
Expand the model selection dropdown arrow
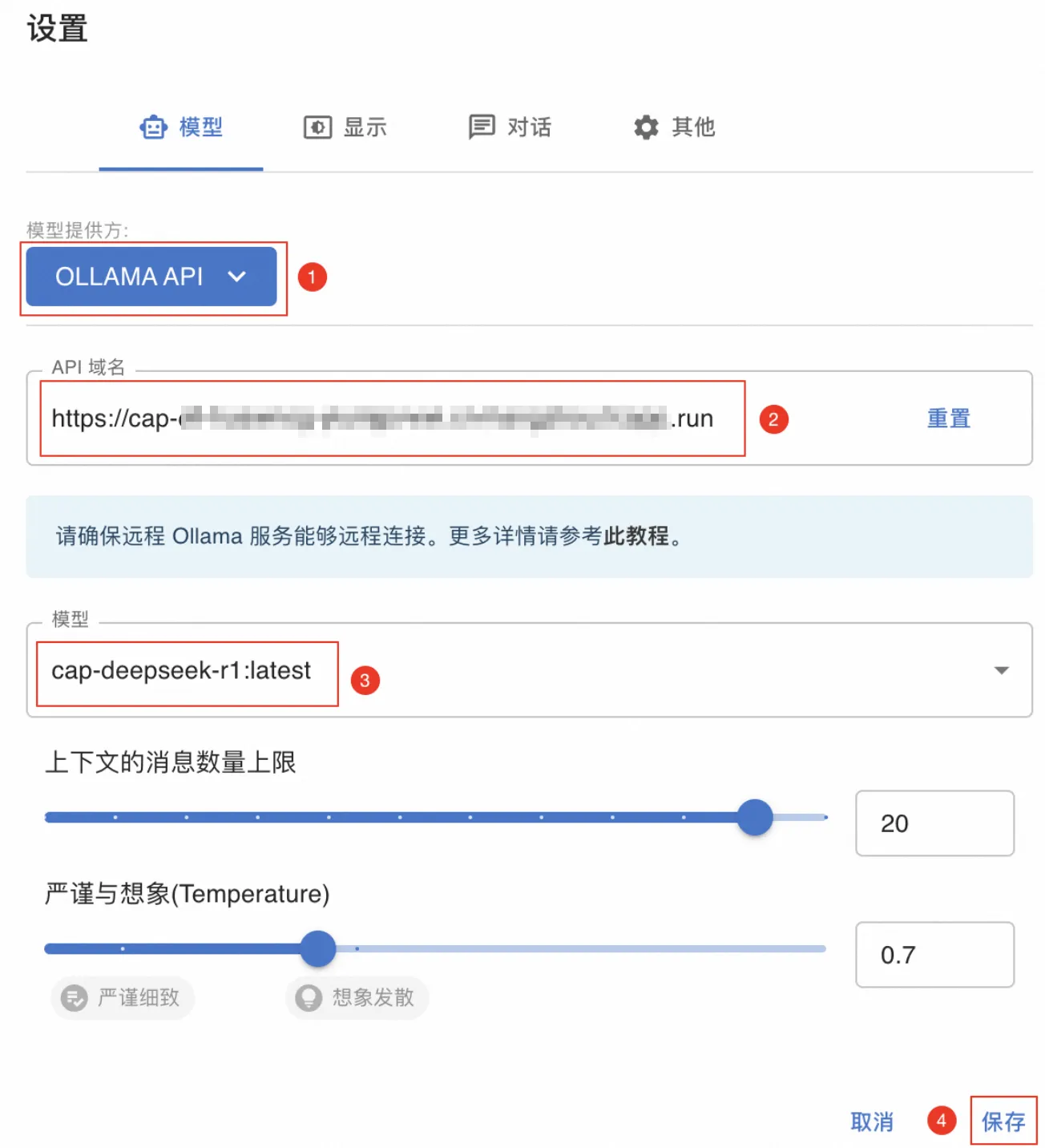pos(1001,670)
